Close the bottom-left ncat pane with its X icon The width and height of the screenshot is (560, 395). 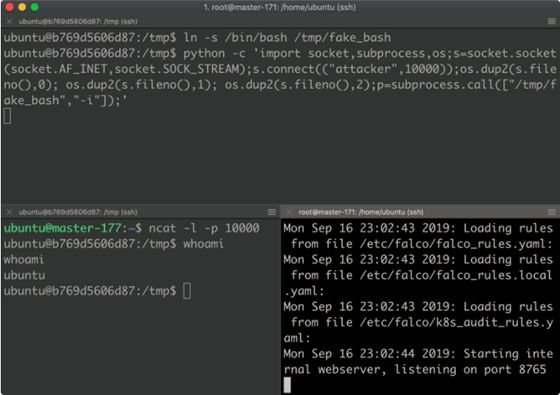coord(10,212)
